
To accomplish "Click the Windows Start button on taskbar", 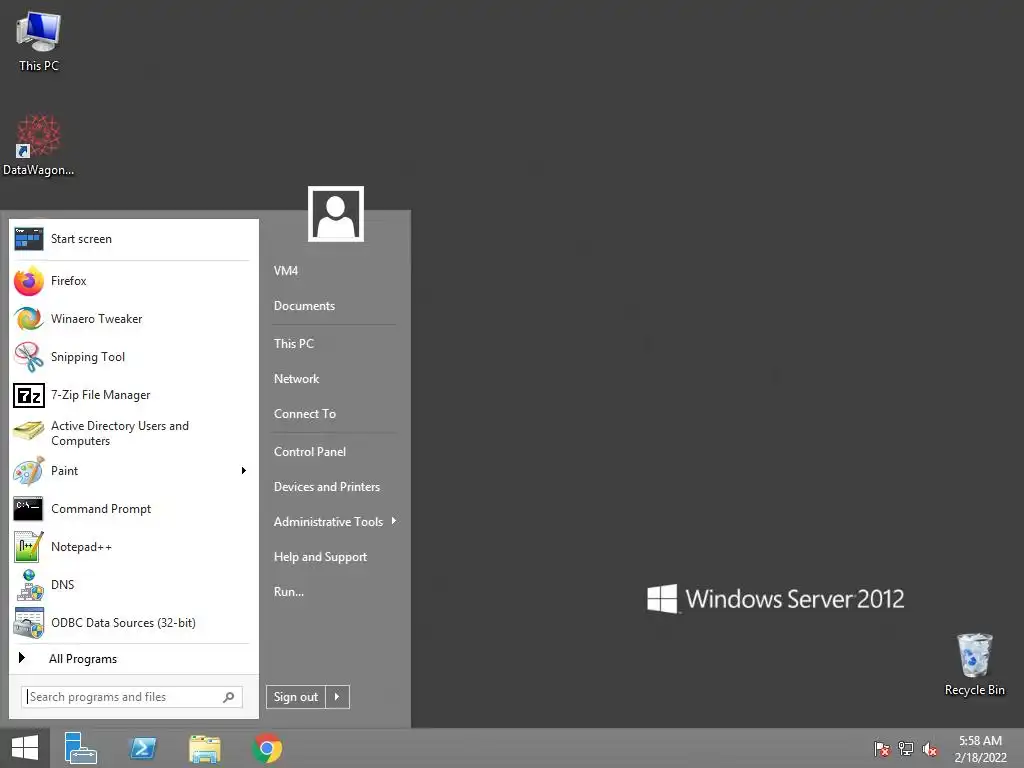I will tap(25, 748).
